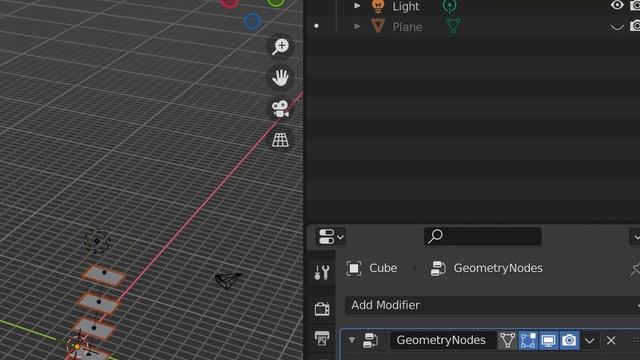Expand the Light outliner entry

point(357,6)
